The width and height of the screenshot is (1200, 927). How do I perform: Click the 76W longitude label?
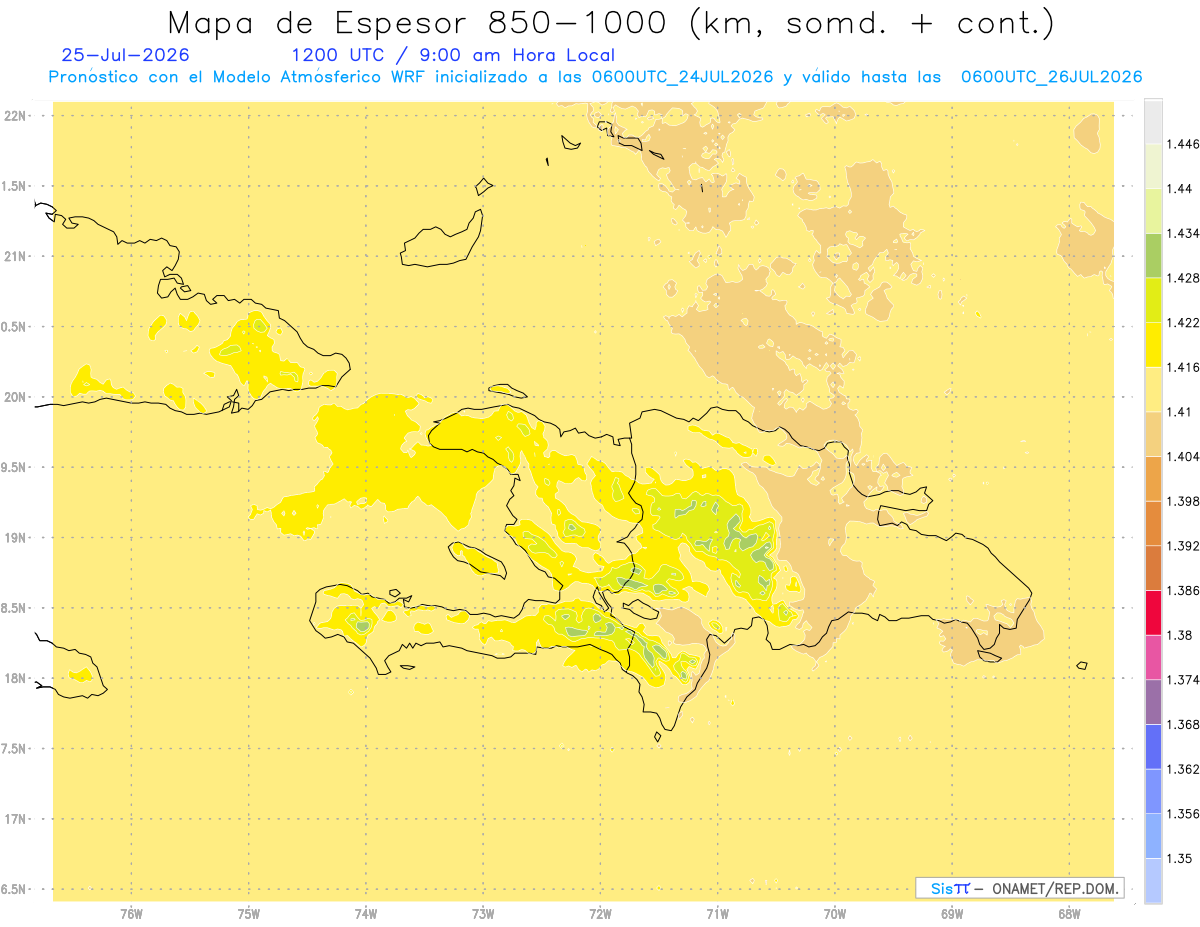131,914
